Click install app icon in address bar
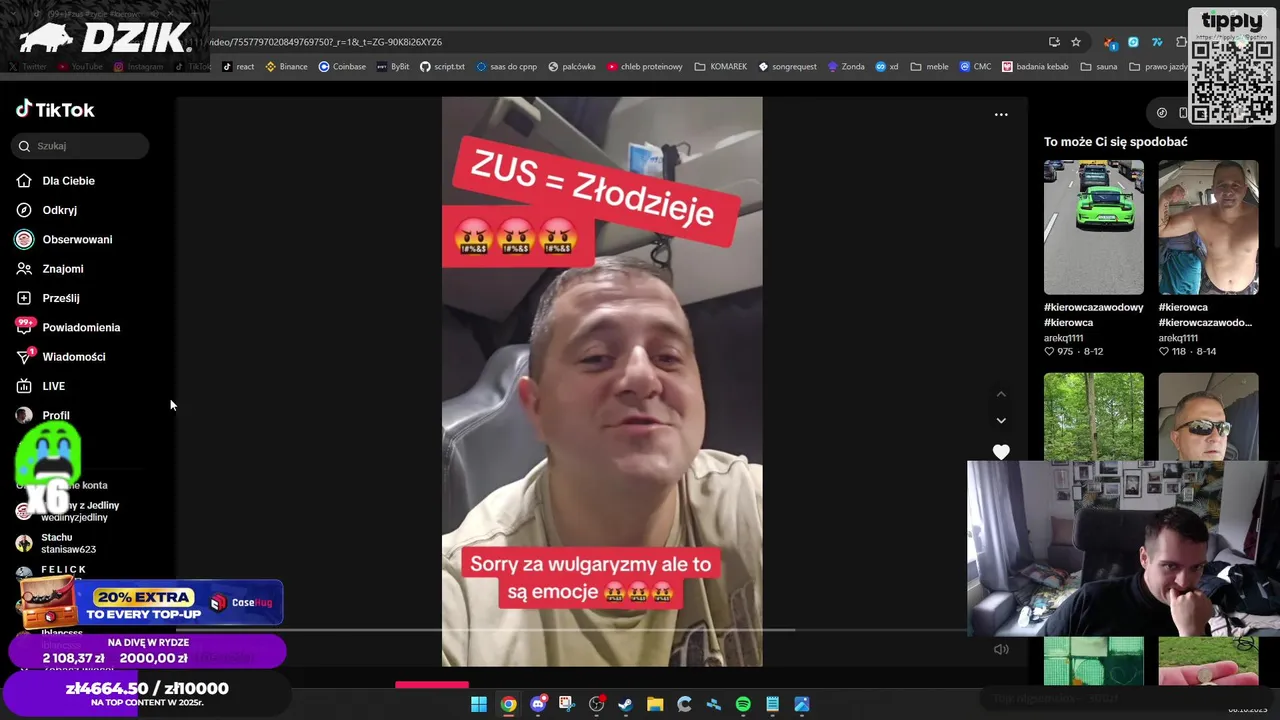The height and width of the screenshot is (720, 1280). (1054, 42)
